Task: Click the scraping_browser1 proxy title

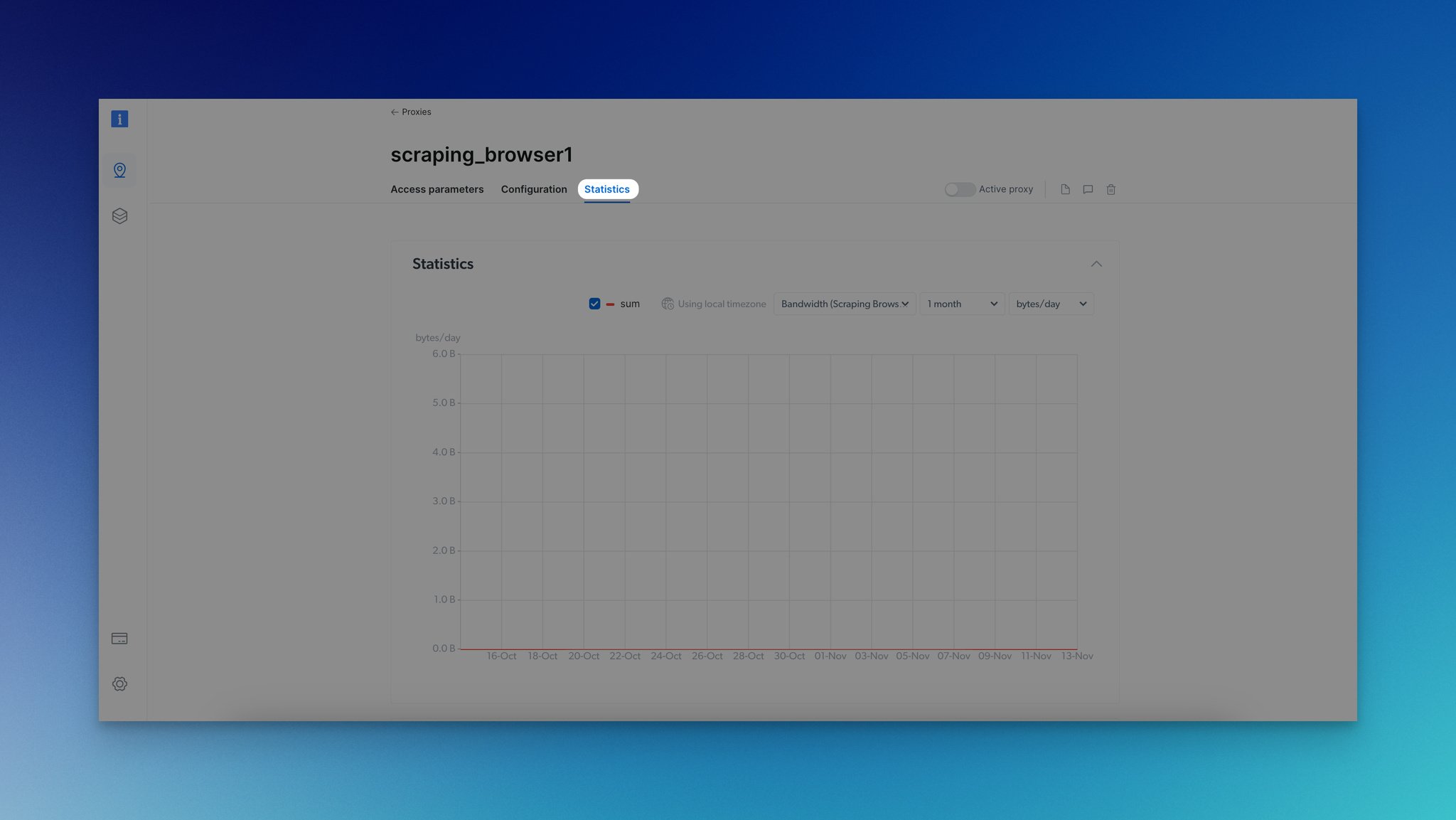Action: [481, 155]
